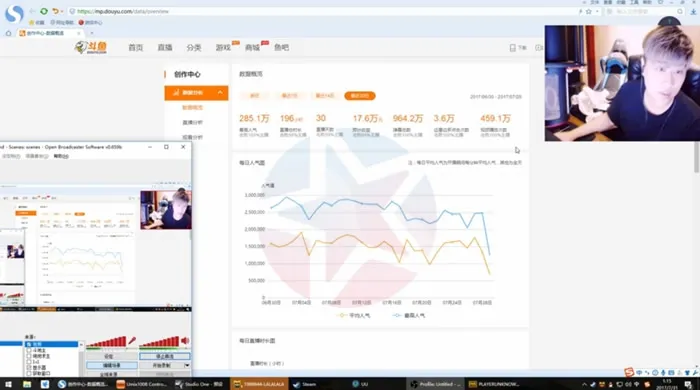Open the 开始录制 dropdown arrow in OBS
The width and height of the screenshot is (700, 390).
click(187, 365)
